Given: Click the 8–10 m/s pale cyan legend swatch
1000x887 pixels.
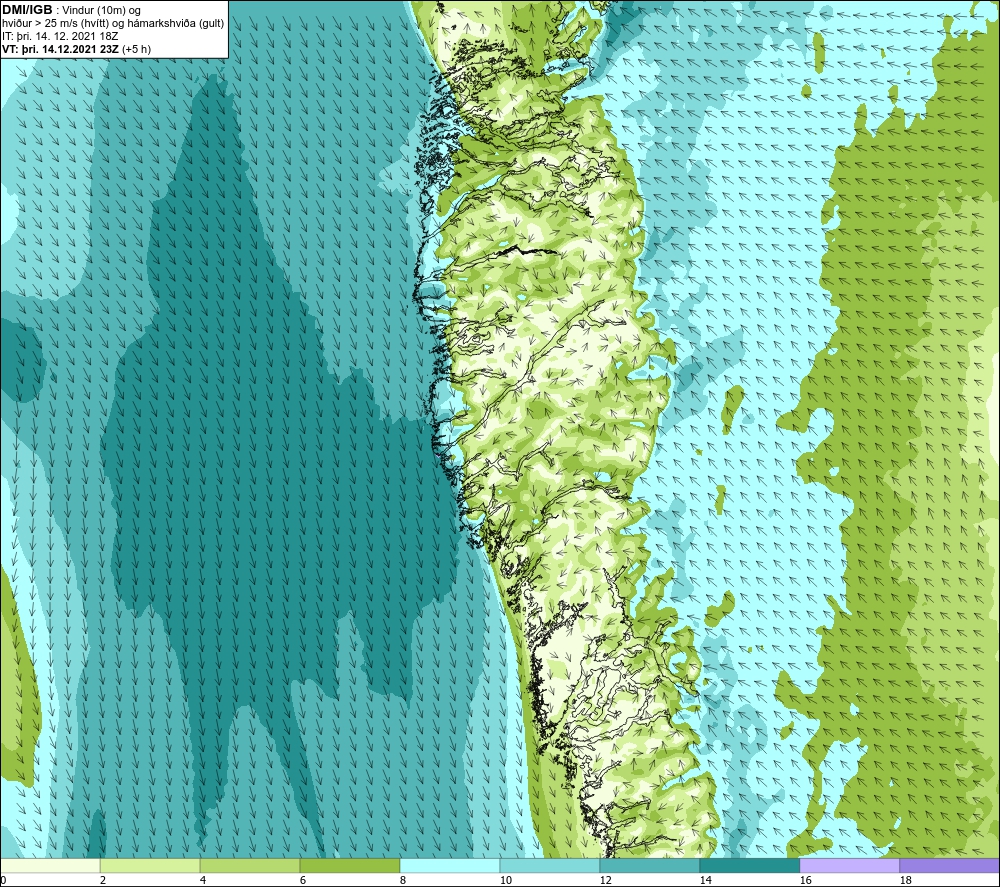Looking at the screenshot, I should click(x=450, y=866).
